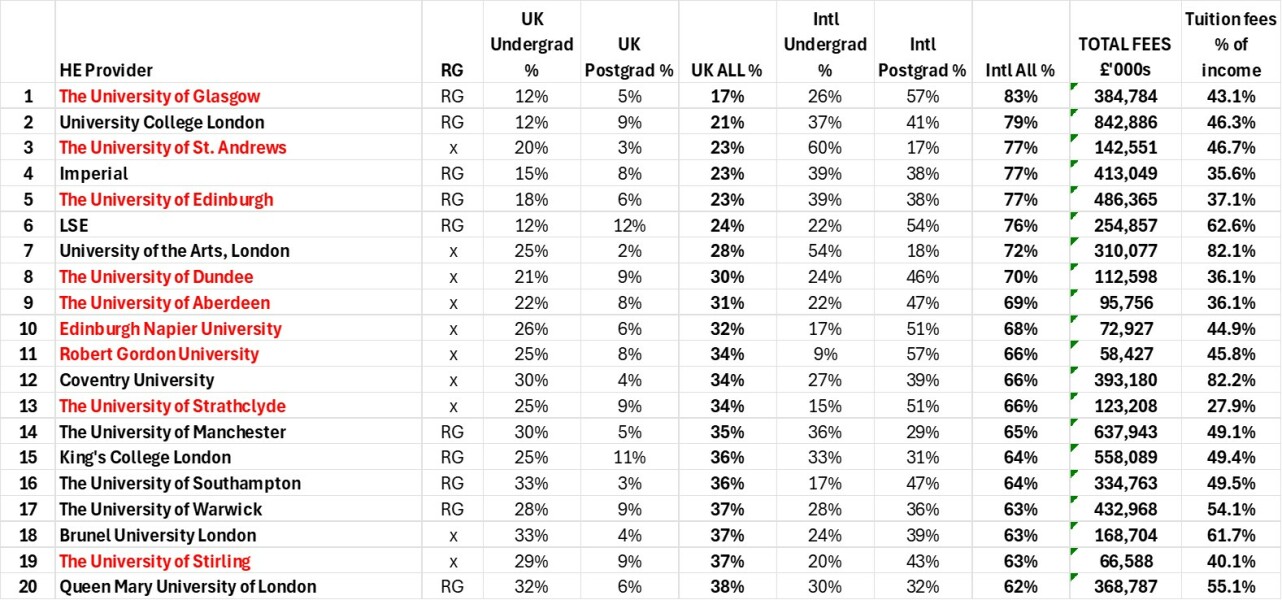Select the University College London row name
This screenshot has height=600, width=1282.
238,122
